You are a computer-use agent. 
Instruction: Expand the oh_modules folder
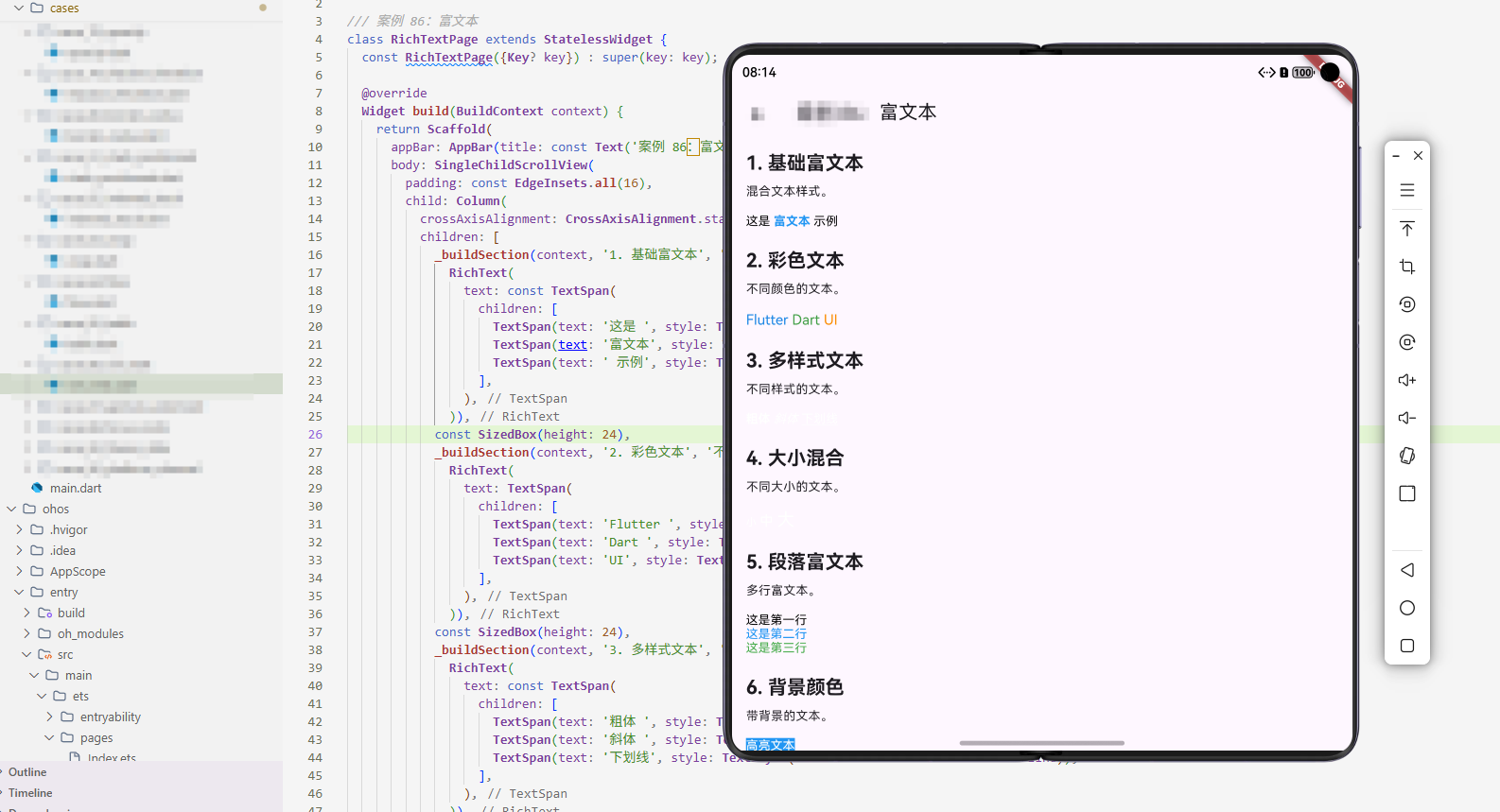coord(26,633)
